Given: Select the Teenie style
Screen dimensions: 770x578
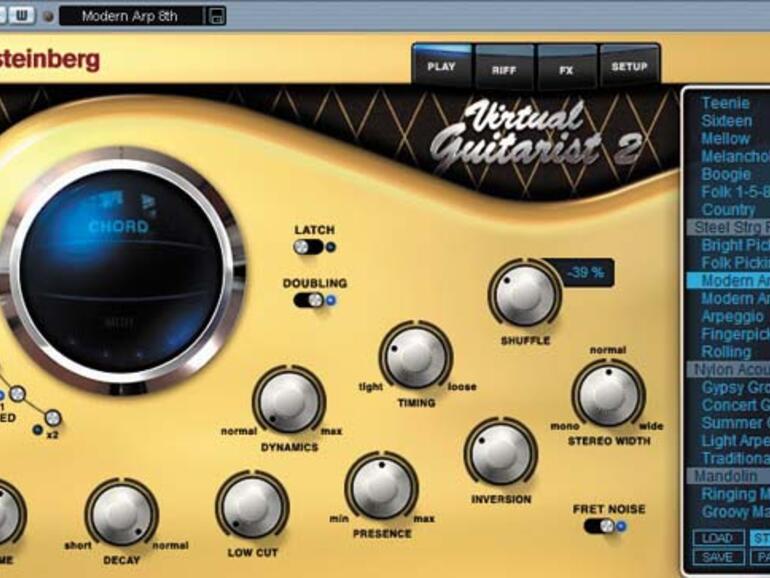Looking at the screenshot, I should coord(729,103).
